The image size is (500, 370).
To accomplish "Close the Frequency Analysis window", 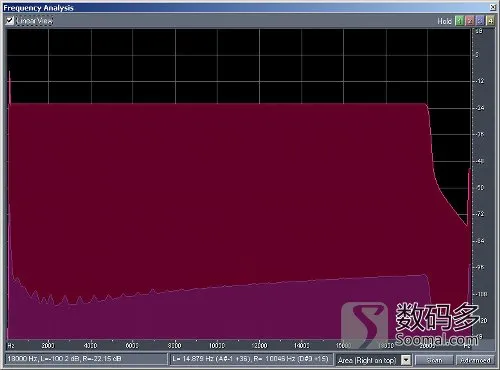I will coord(493,7).
